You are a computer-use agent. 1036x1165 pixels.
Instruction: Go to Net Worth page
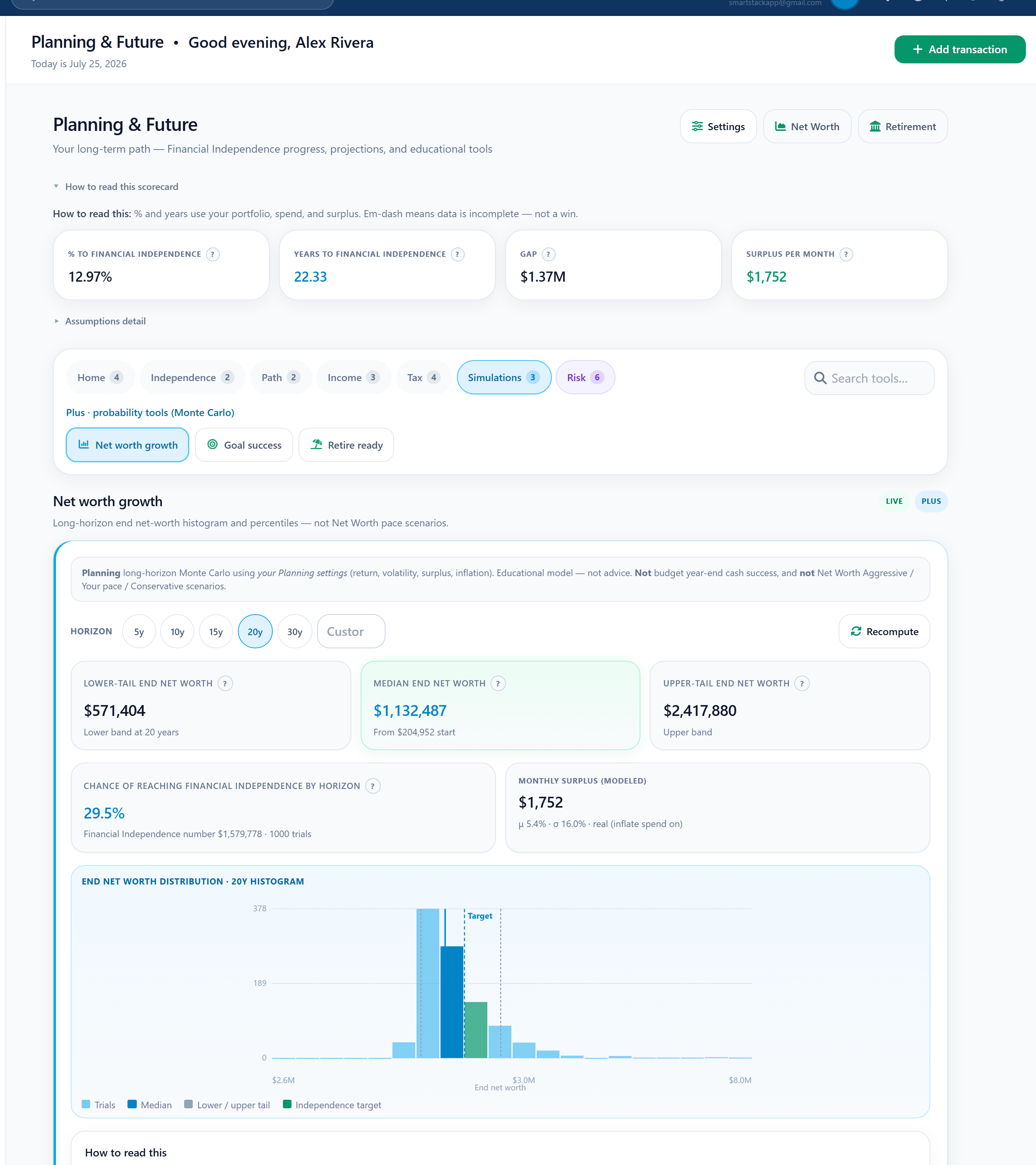coord(807,127)
